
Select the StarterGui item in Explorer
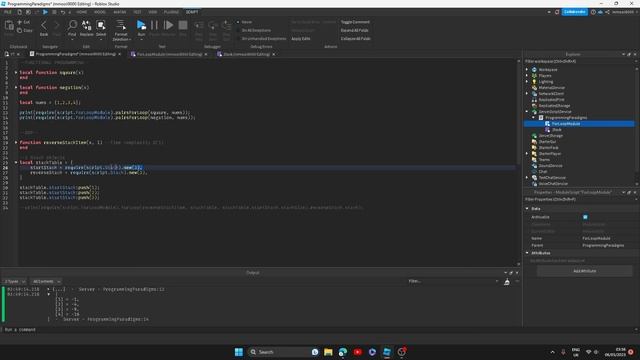tap(547, 142)
